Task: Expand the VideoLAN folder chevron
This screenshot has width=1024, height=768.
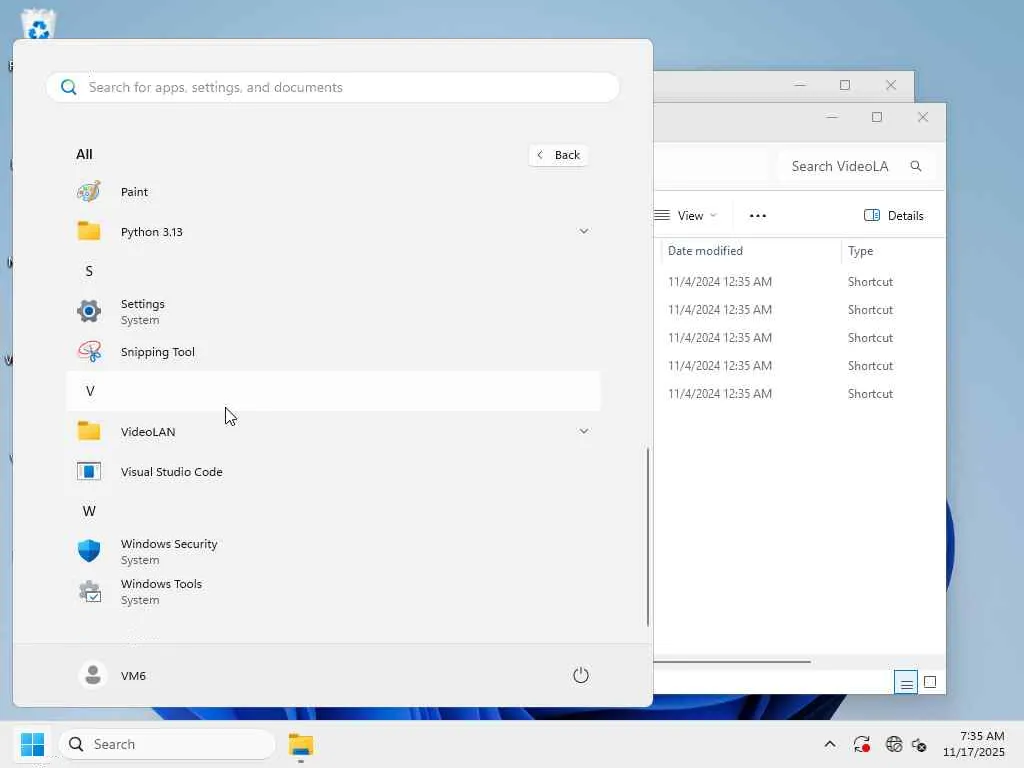Action: point(584,431)
